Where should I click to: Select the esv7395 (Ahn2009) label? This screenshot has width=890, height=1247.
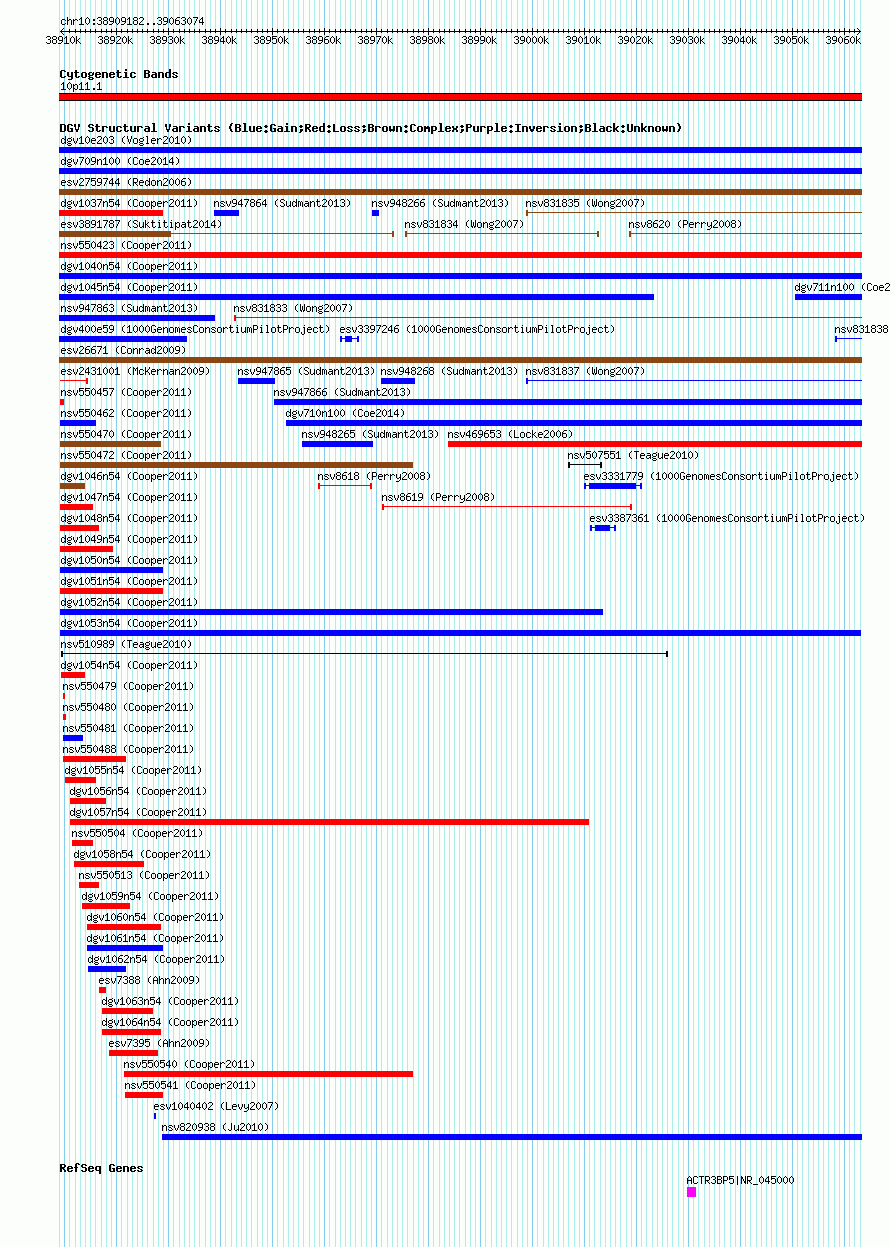[x=159, y=1043]
